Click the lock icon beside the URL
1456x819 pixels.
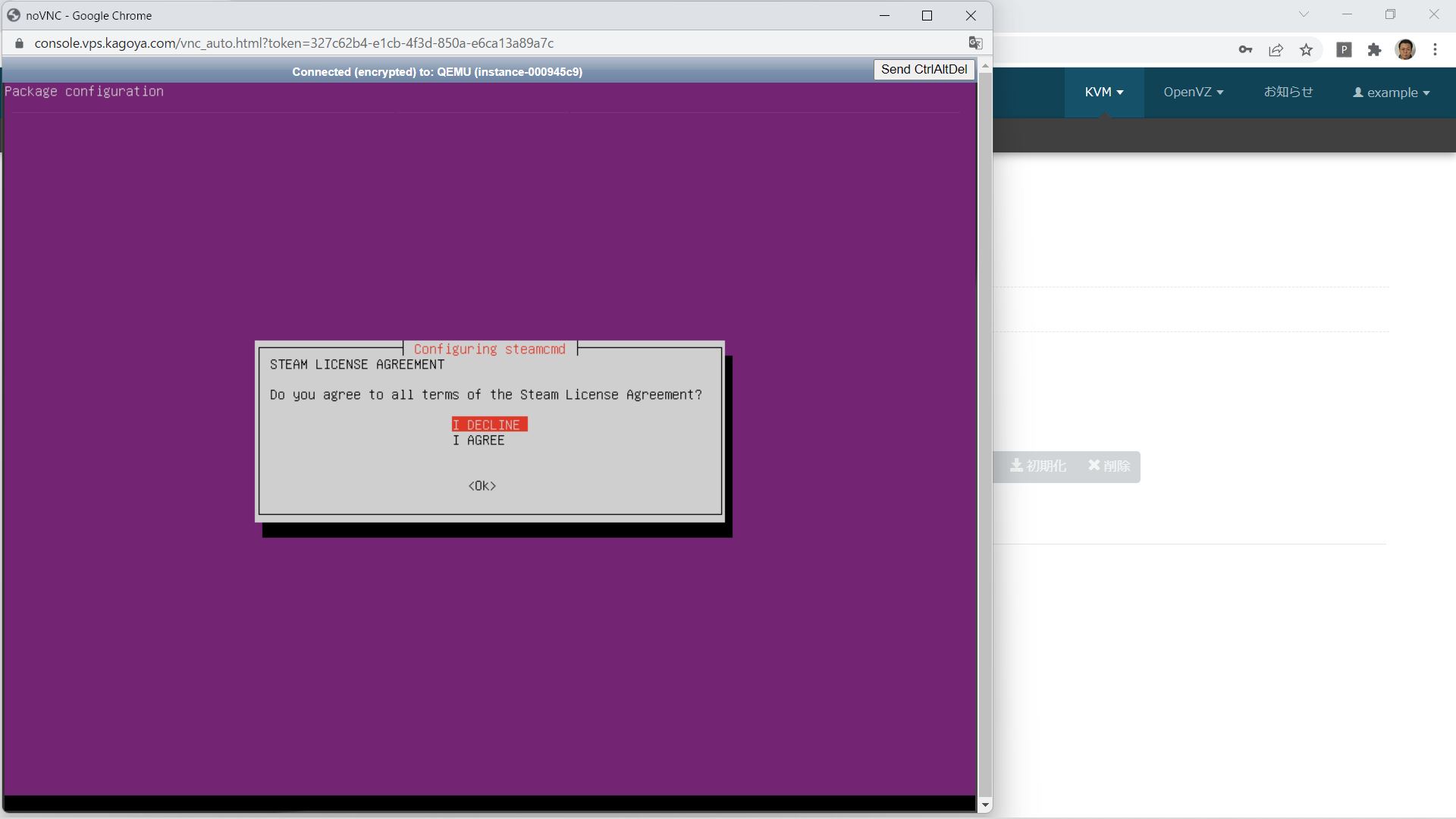[20, 43]
